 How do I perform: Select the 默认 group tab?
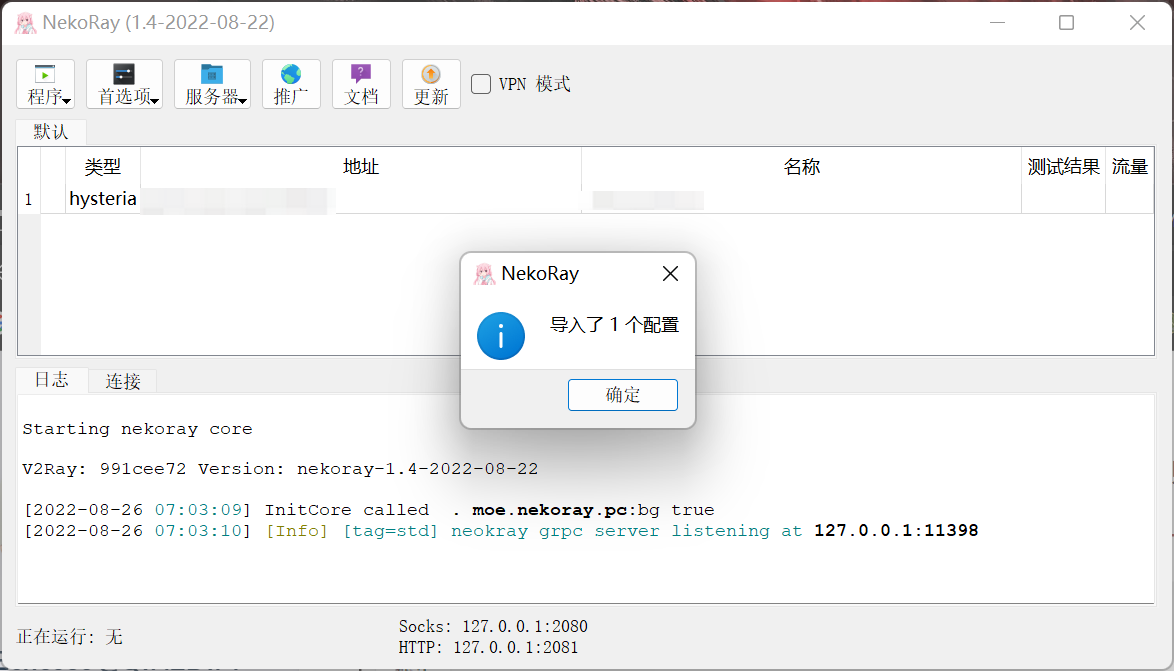51,132
